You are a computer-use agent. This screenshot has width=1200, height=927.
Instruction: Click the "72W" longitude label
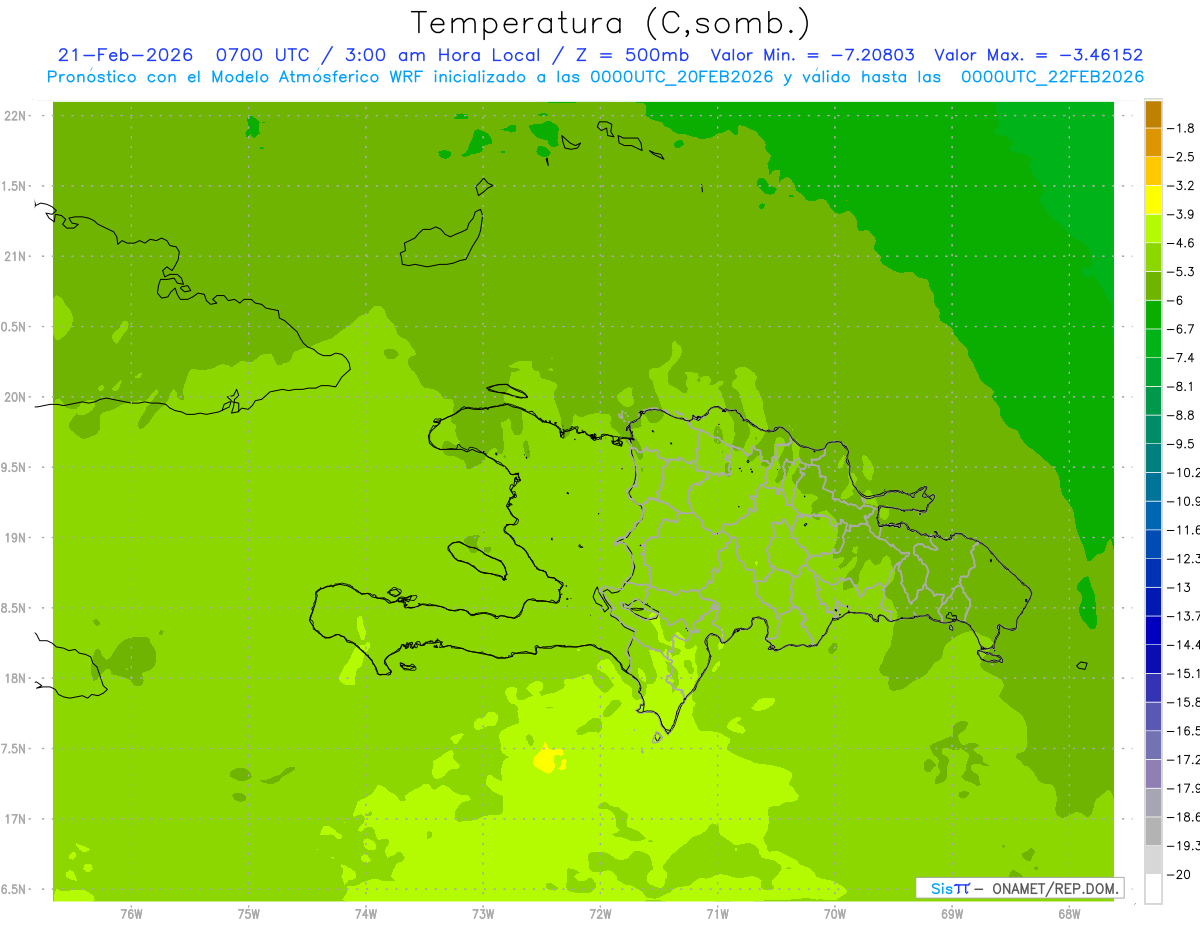[601, 914]
